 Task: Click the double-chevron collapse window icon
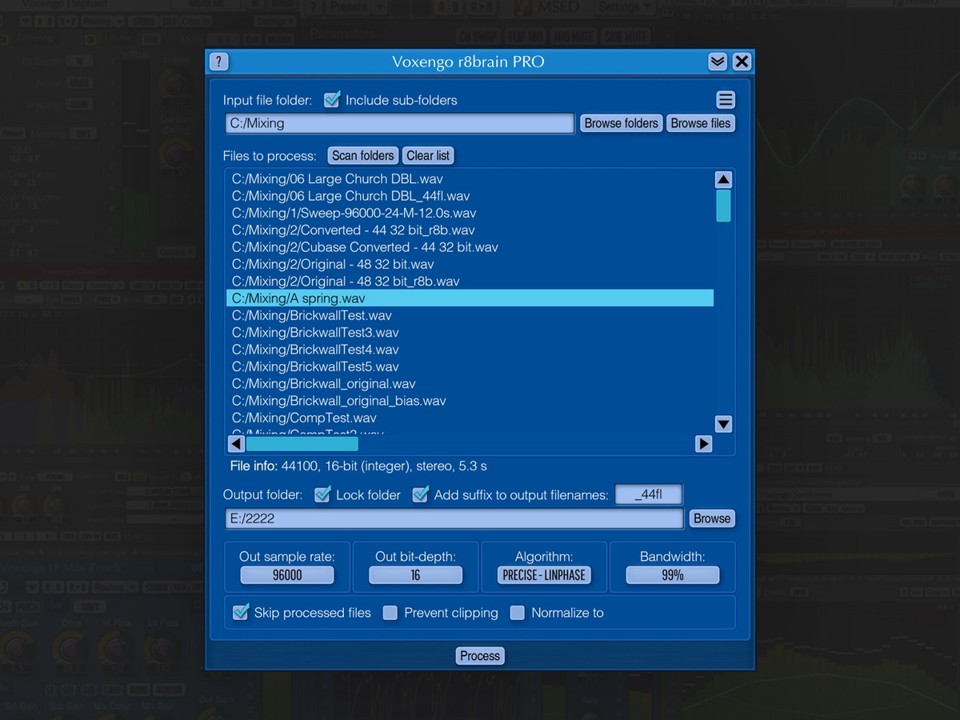click(717, 61)
